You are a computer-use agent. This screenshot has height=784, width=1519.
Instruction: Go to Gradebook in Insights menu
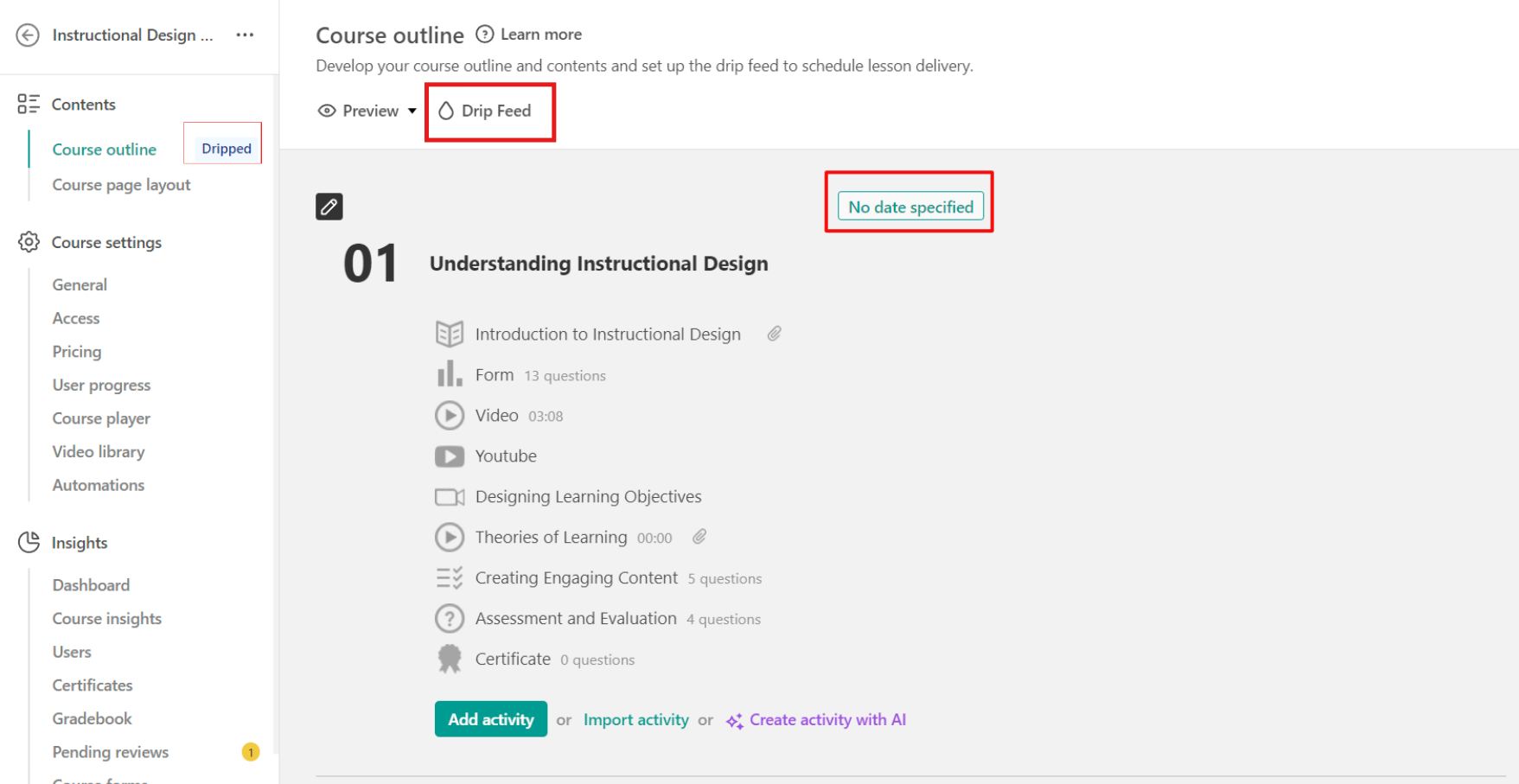tap(92, 718)
